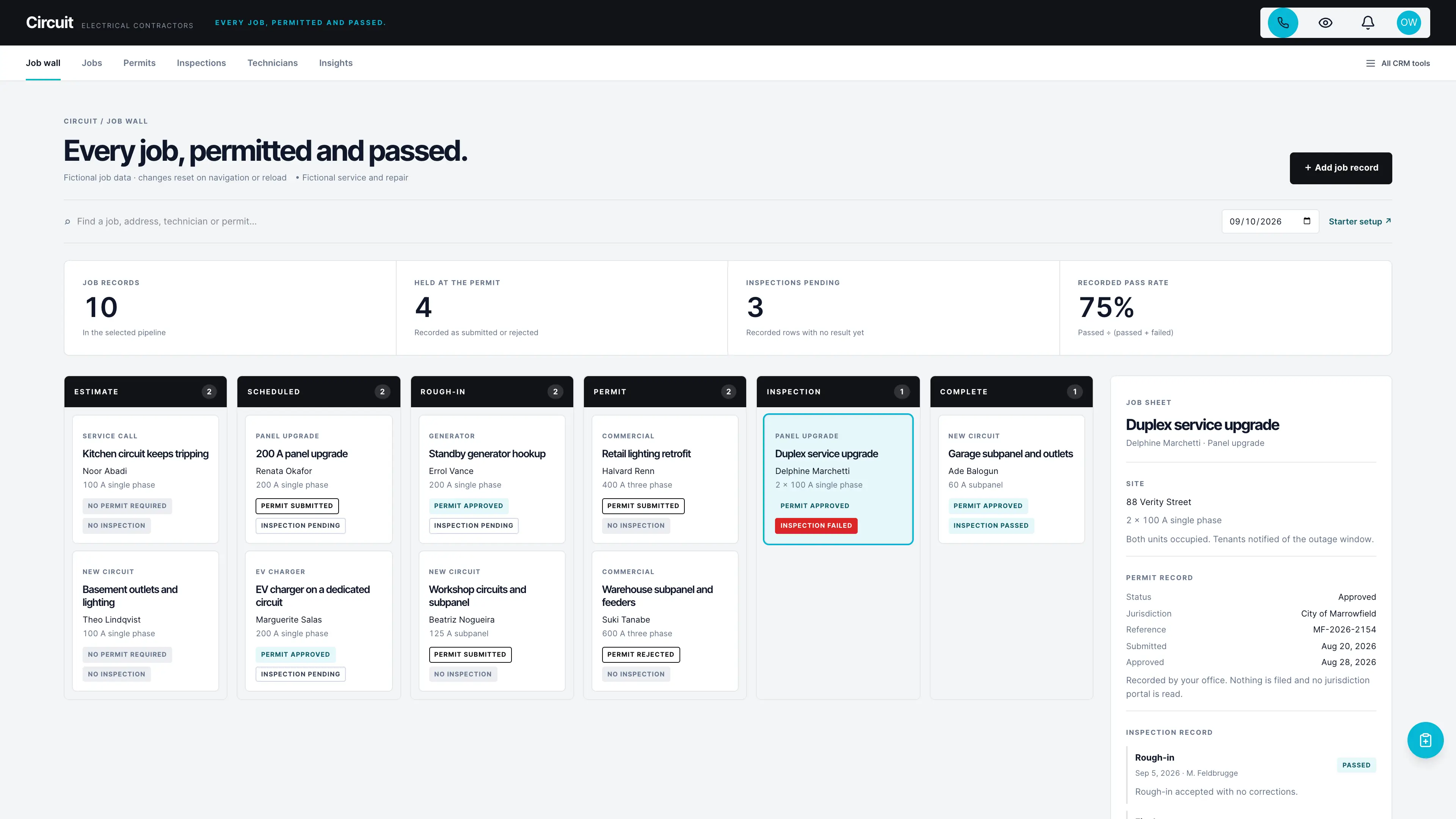Open notifications bell
The image size is (1456, 819).
pyautogui.click(x=1368, y=23)
